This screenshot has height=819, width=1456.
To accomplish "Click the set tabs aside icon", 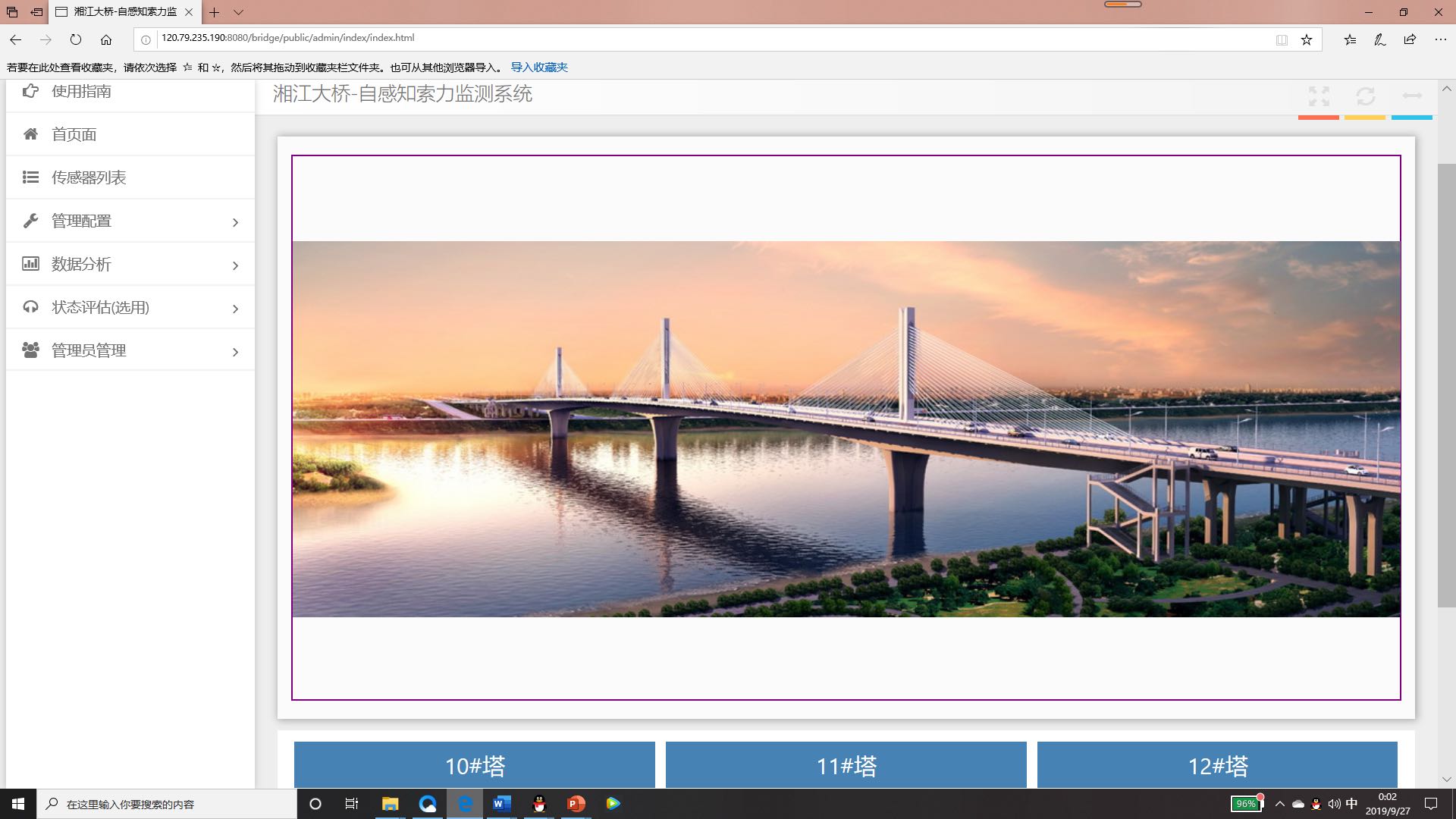I will pos(36,12).
